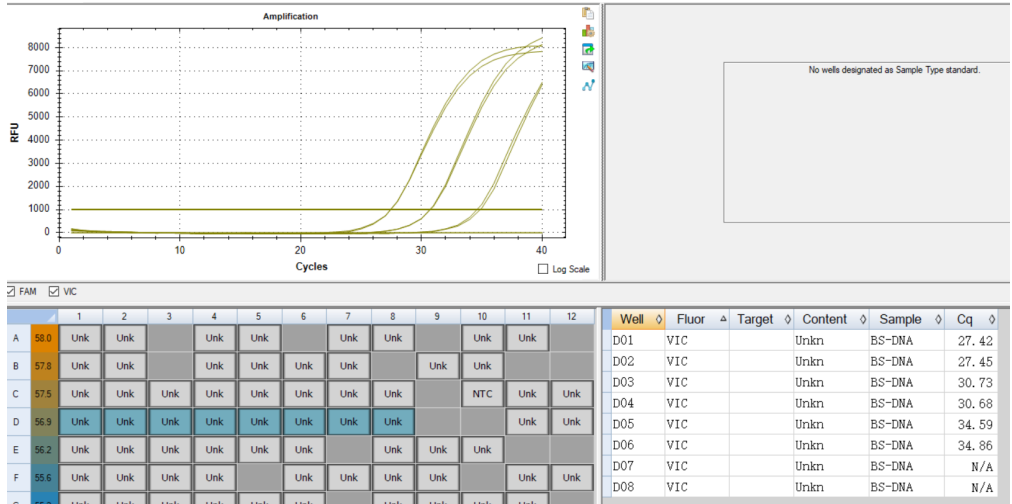Toggle the VIC fluorophore checkbox
The image size is (1012, 504).
(x=54, y=292)
